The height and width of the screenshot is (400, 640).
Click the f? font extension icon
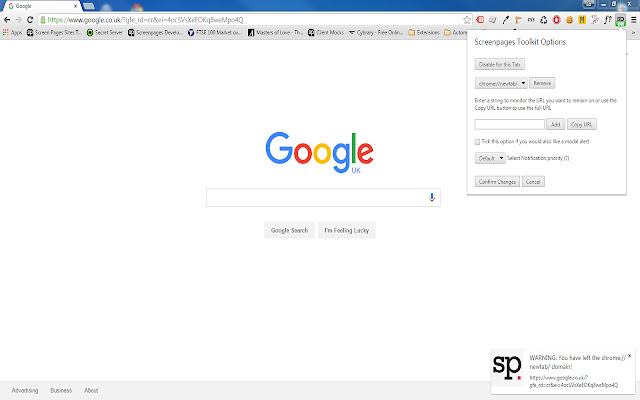coord(608,20)
